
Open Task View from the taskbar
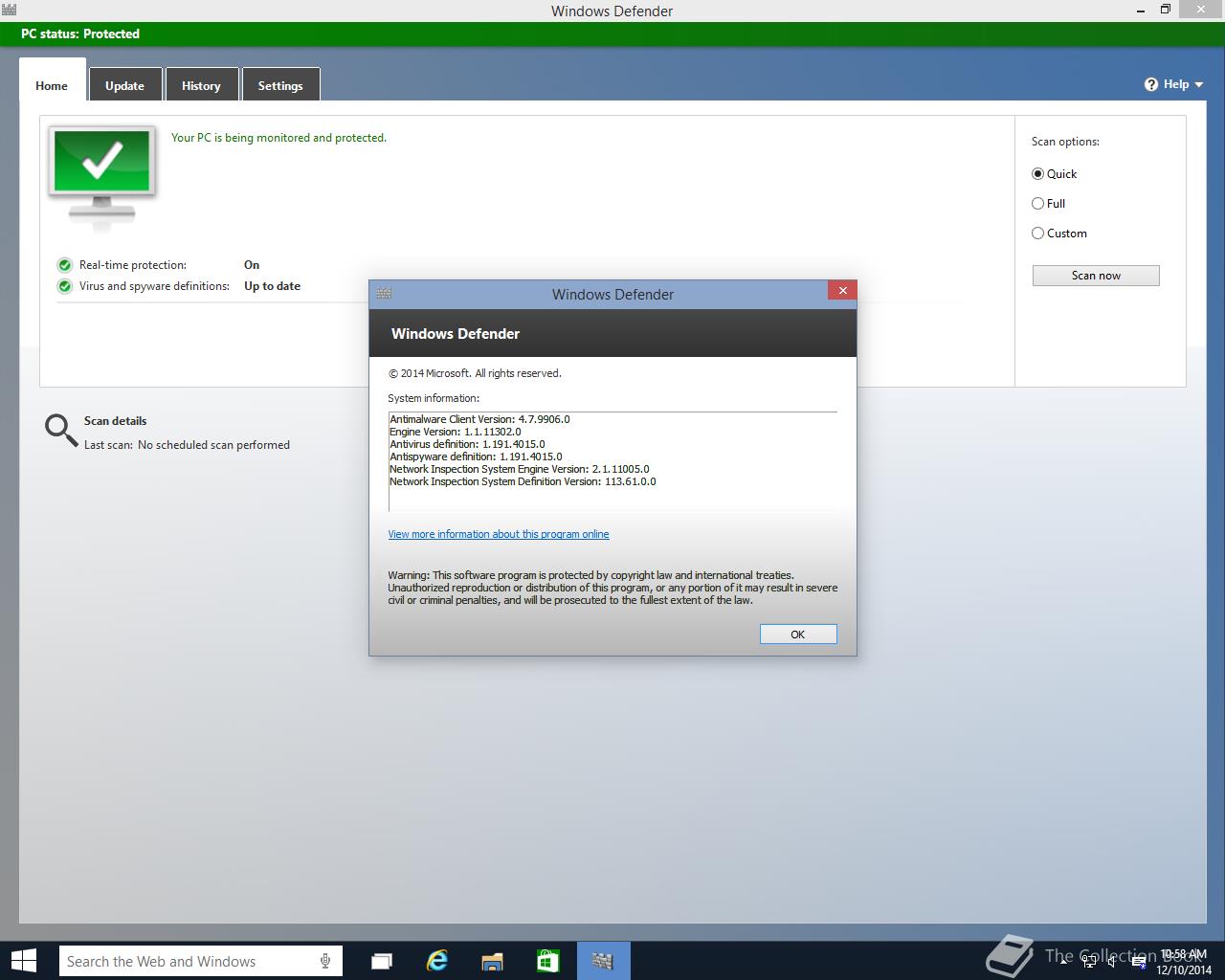(382, 961)
